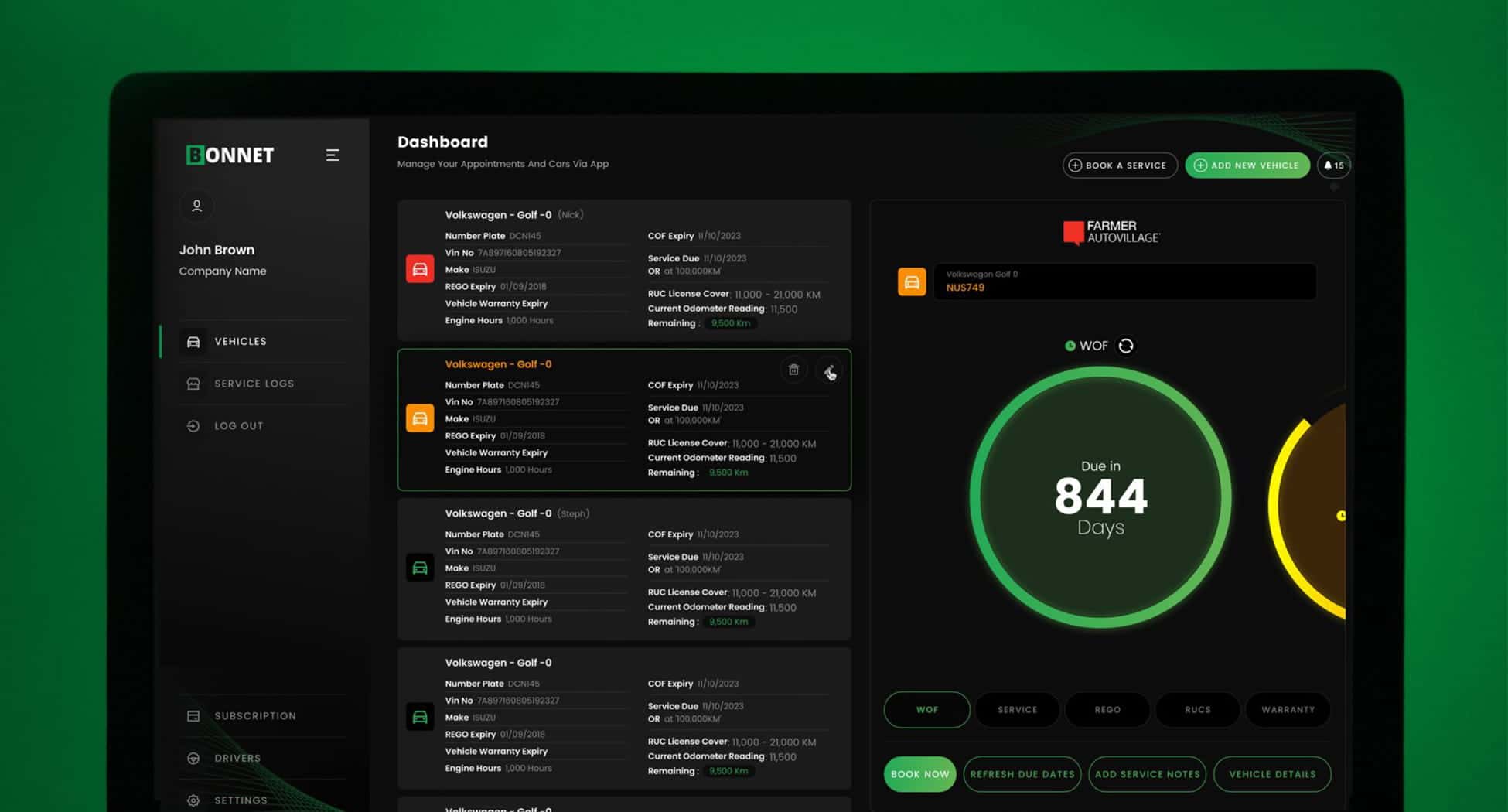Screen dimensions: 1508x812
Task: Click NUS749 plate number text
Action: click(x=965, y=288)
